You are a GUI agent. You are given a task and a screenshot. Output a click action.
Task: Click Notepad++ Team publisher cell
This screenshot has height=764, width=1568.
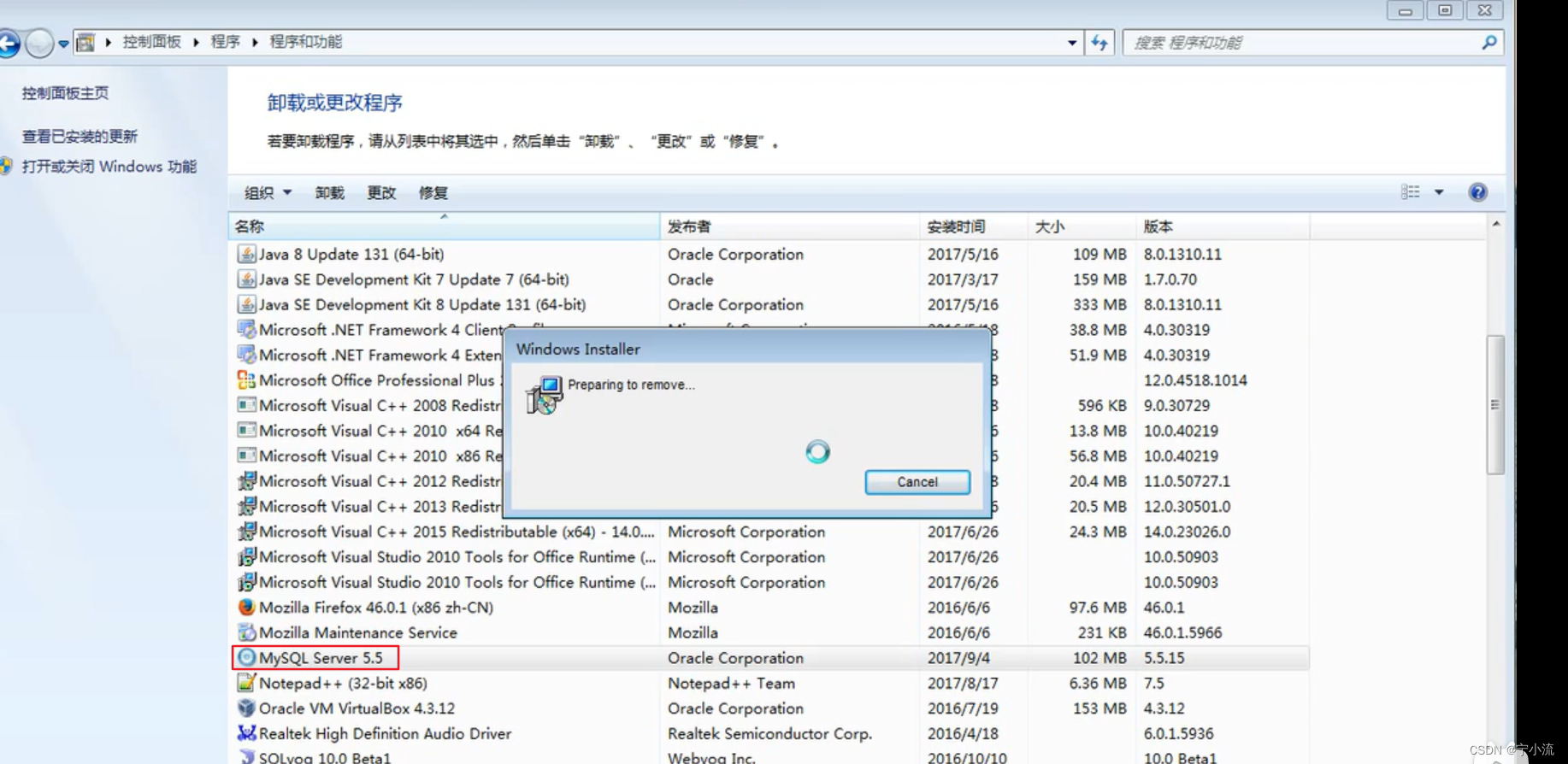[x=731, y=683]
